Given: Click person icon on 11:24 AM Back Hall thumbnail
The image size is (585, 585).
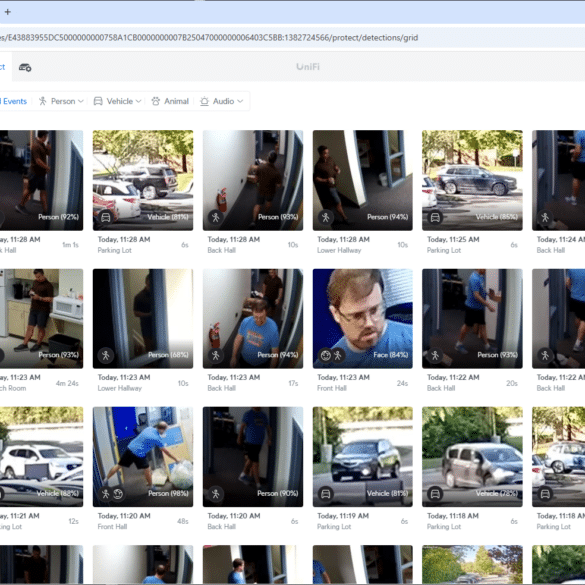Looking at the screenshot, I should tap(545, 218).
